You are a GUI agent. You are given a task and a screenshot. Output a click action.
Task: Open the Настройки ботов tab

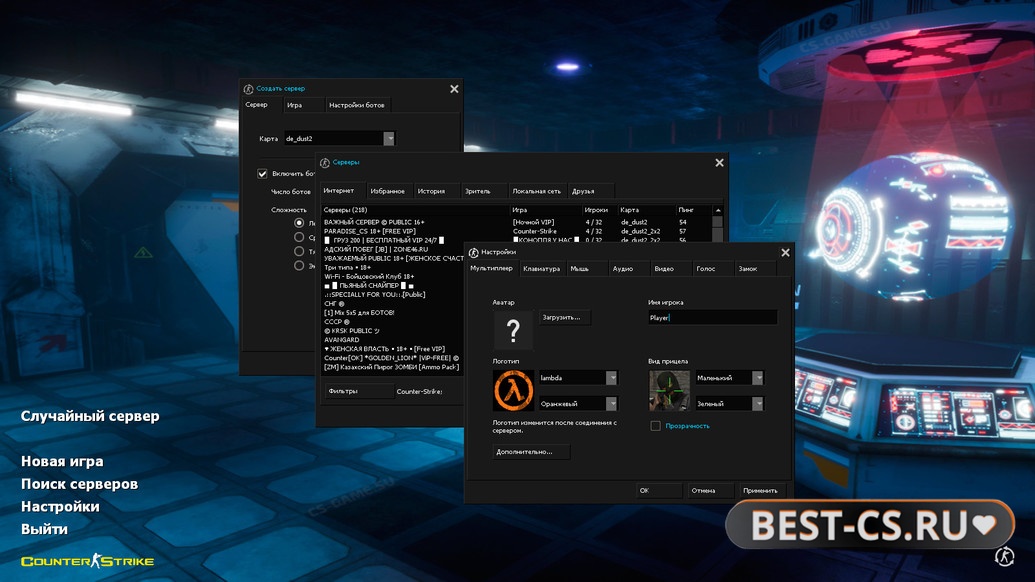click(x=356, y=105)
